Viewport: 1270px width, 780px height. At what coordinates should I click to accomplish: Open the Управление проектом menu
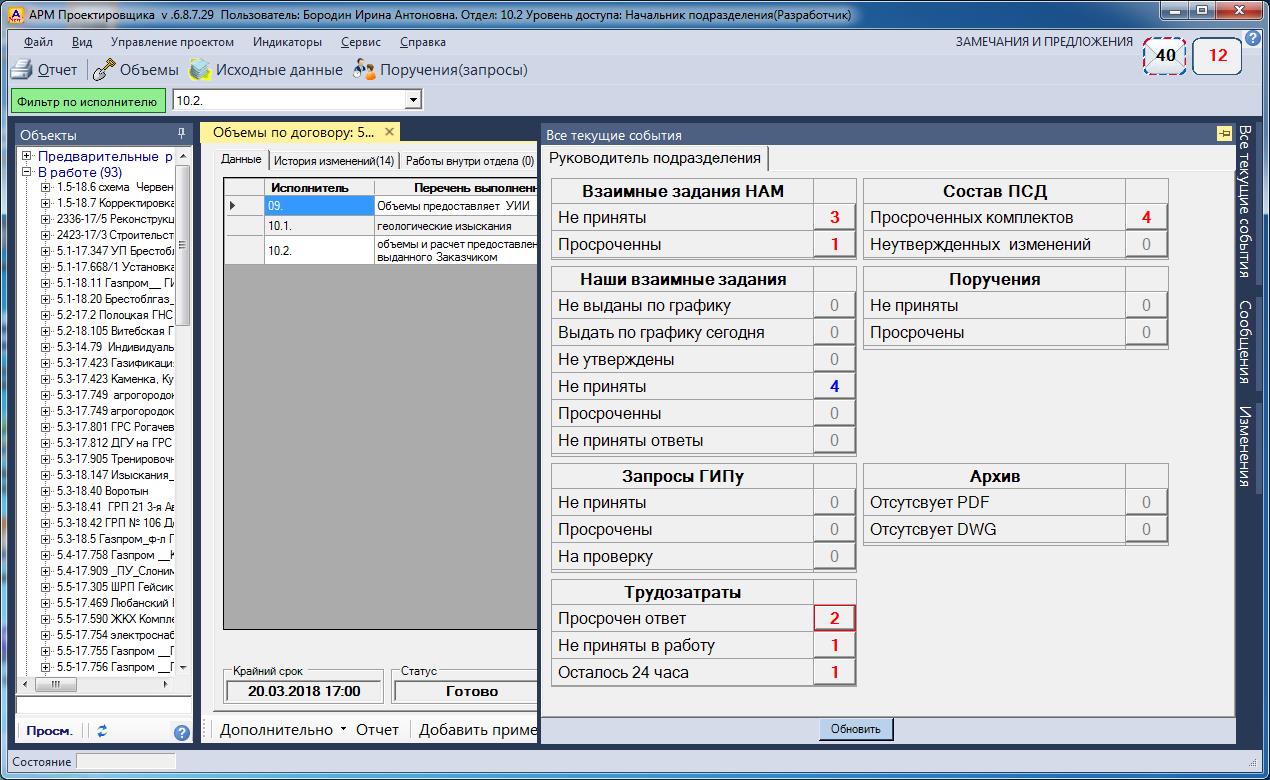point(172,42)
